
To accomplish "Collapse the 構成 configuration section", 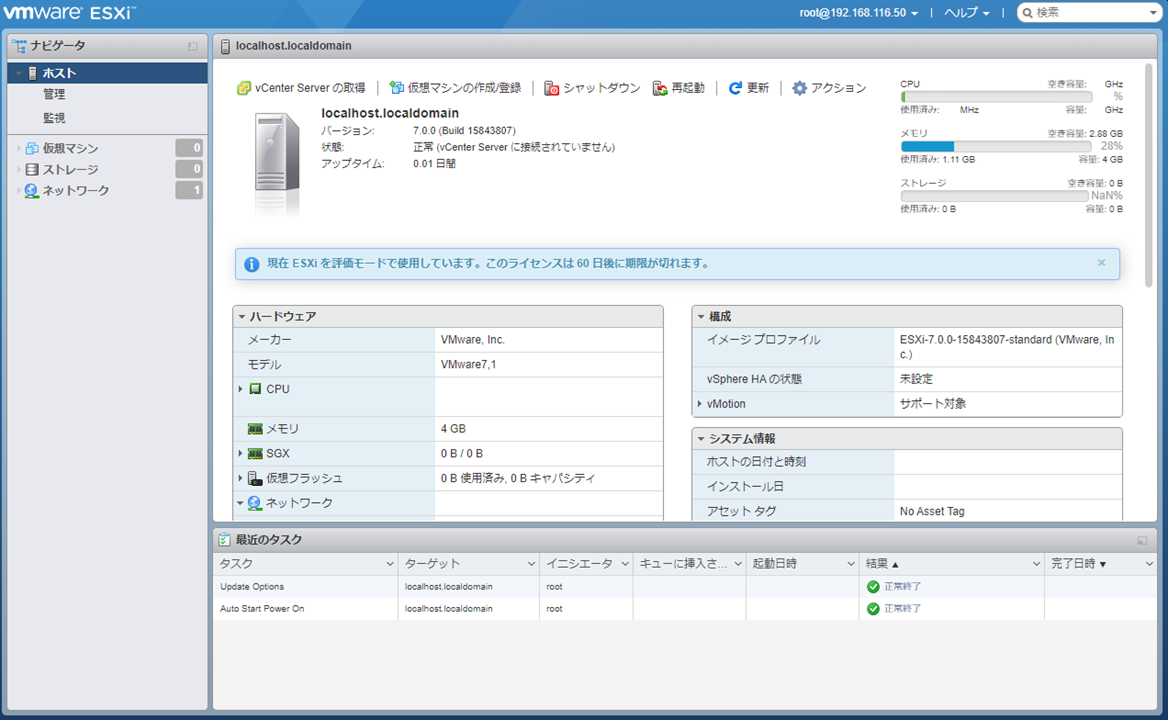I will click(x=700, y=316).
